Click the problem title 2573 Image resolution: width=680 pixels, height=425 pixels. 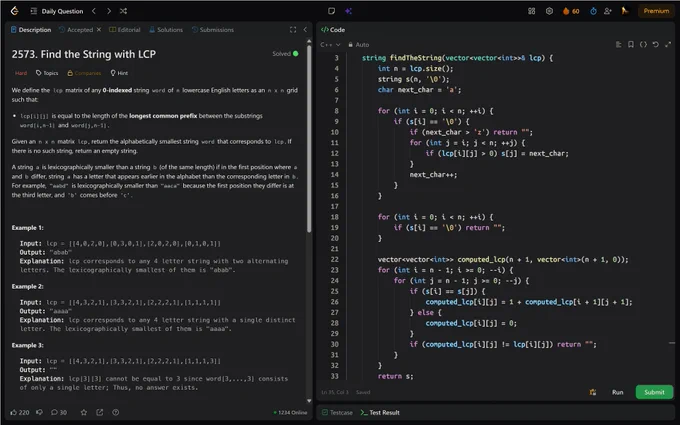coord(84,54)
